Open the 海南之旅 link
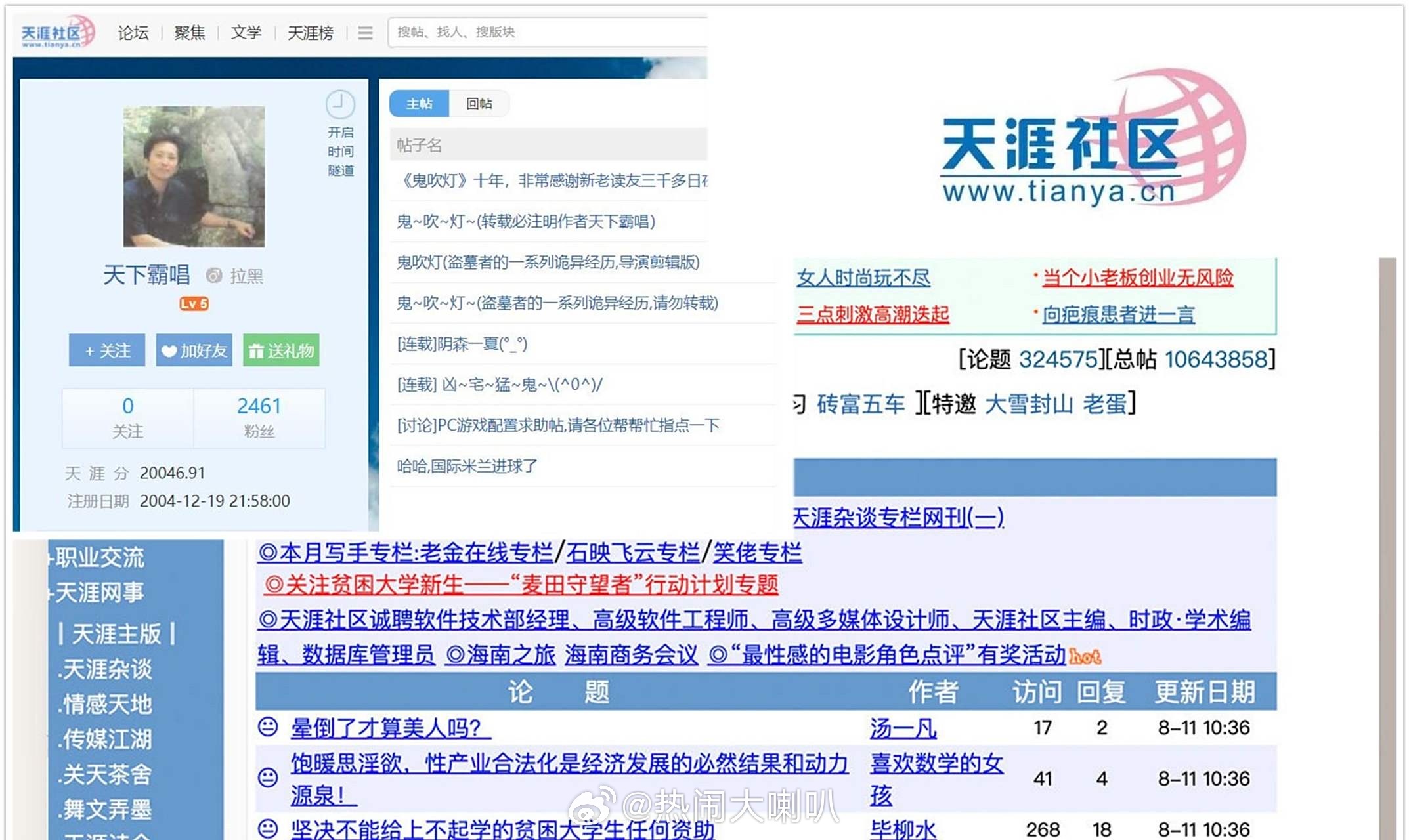 [500, 654]
